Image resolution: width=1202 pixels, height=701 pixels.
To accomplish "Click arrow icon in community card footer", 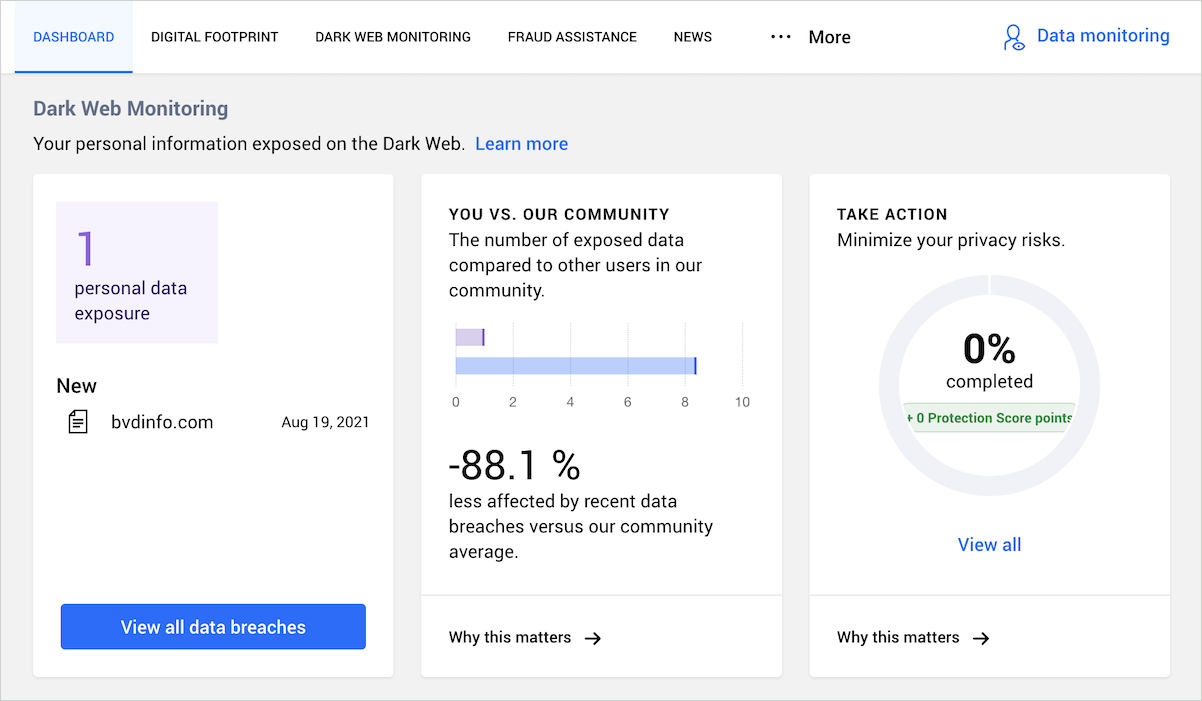I will pos(593,638).
